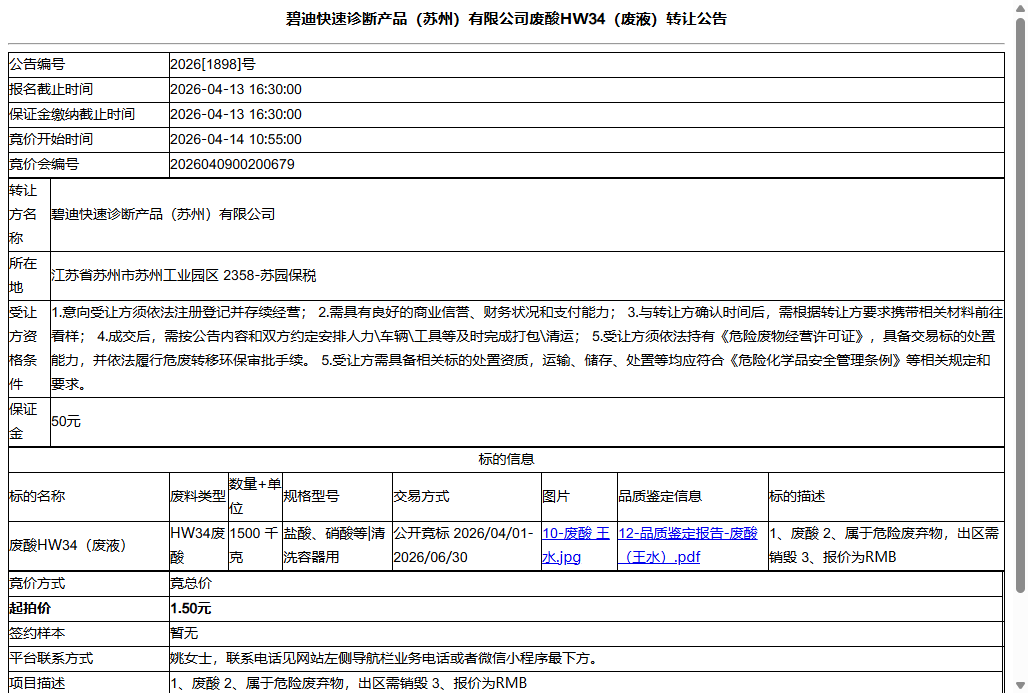
Task: Click the 交易方式 column header
Action: click(x=467, y=496)
